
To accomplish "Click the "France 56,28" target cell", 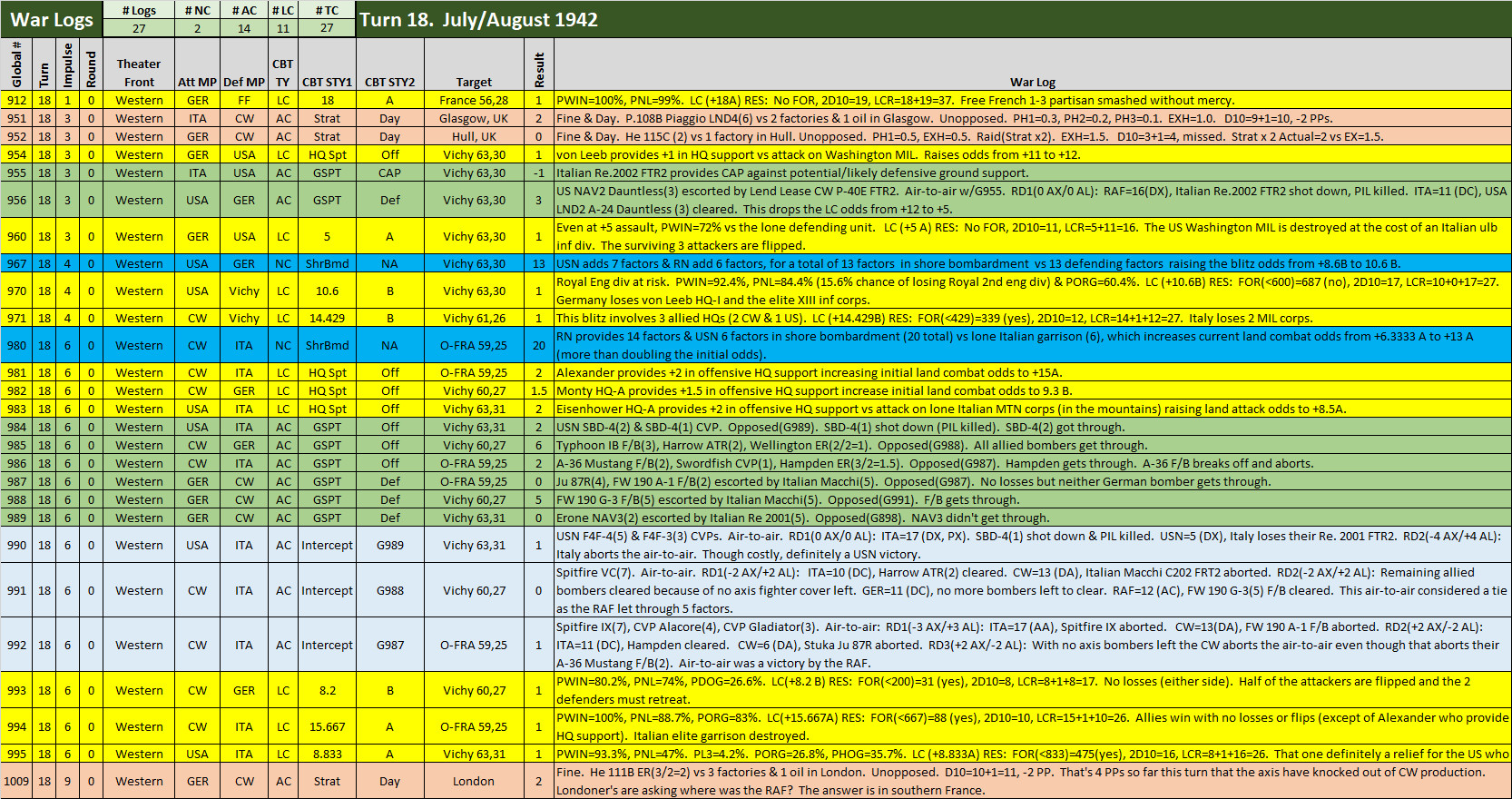I will click(x=474, y=100).
